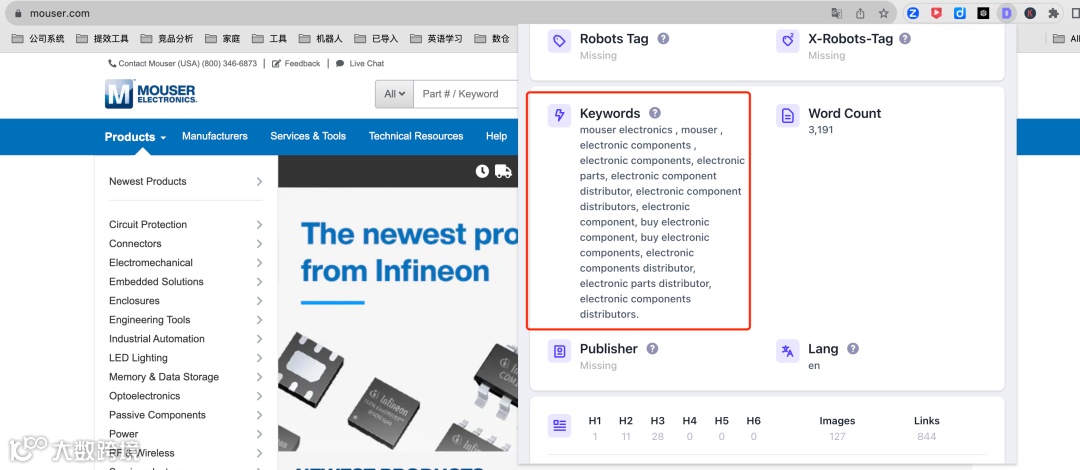Open the Services & Tools menu
Image resolution: width=1080 pixels, height=470 pixels.
(x=308, y=136)
